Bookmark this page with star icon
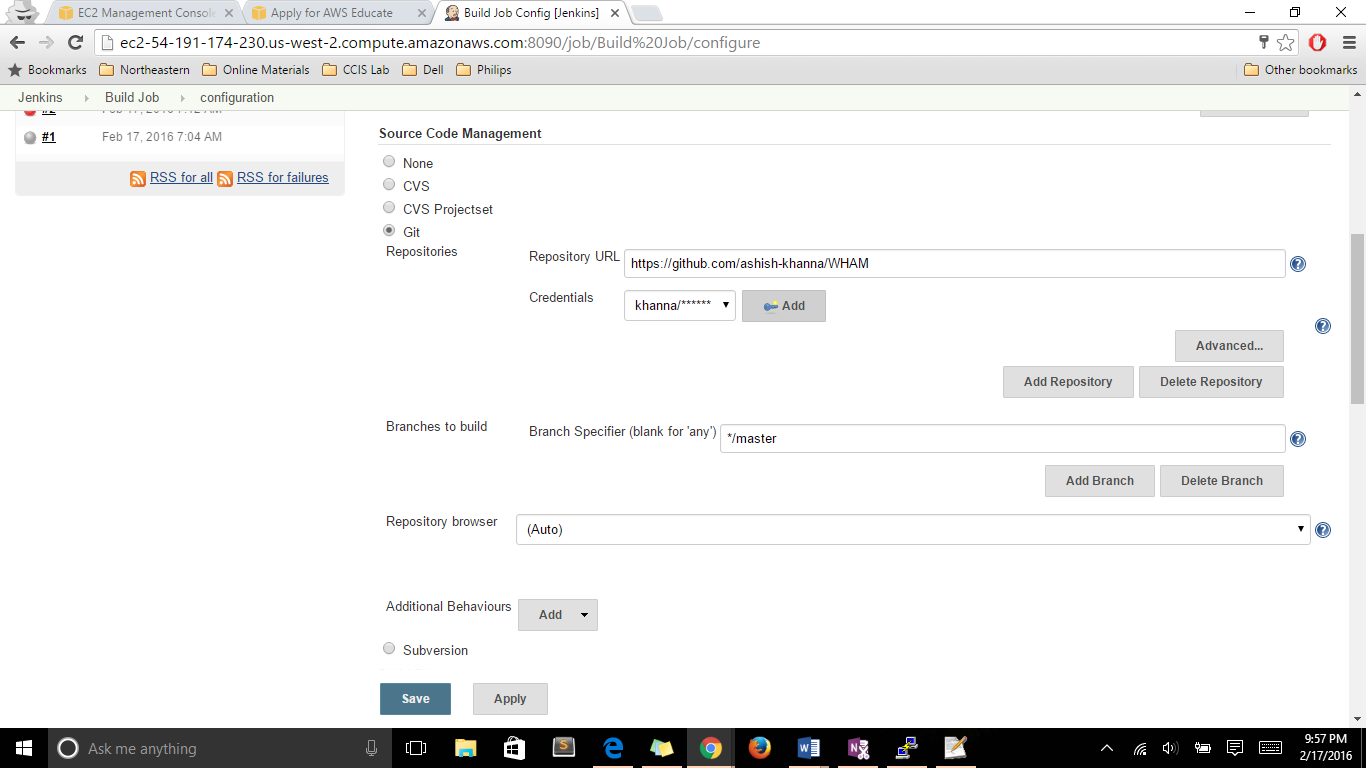The height and width of the screenshot is (768, 1366). (1286, 42)
